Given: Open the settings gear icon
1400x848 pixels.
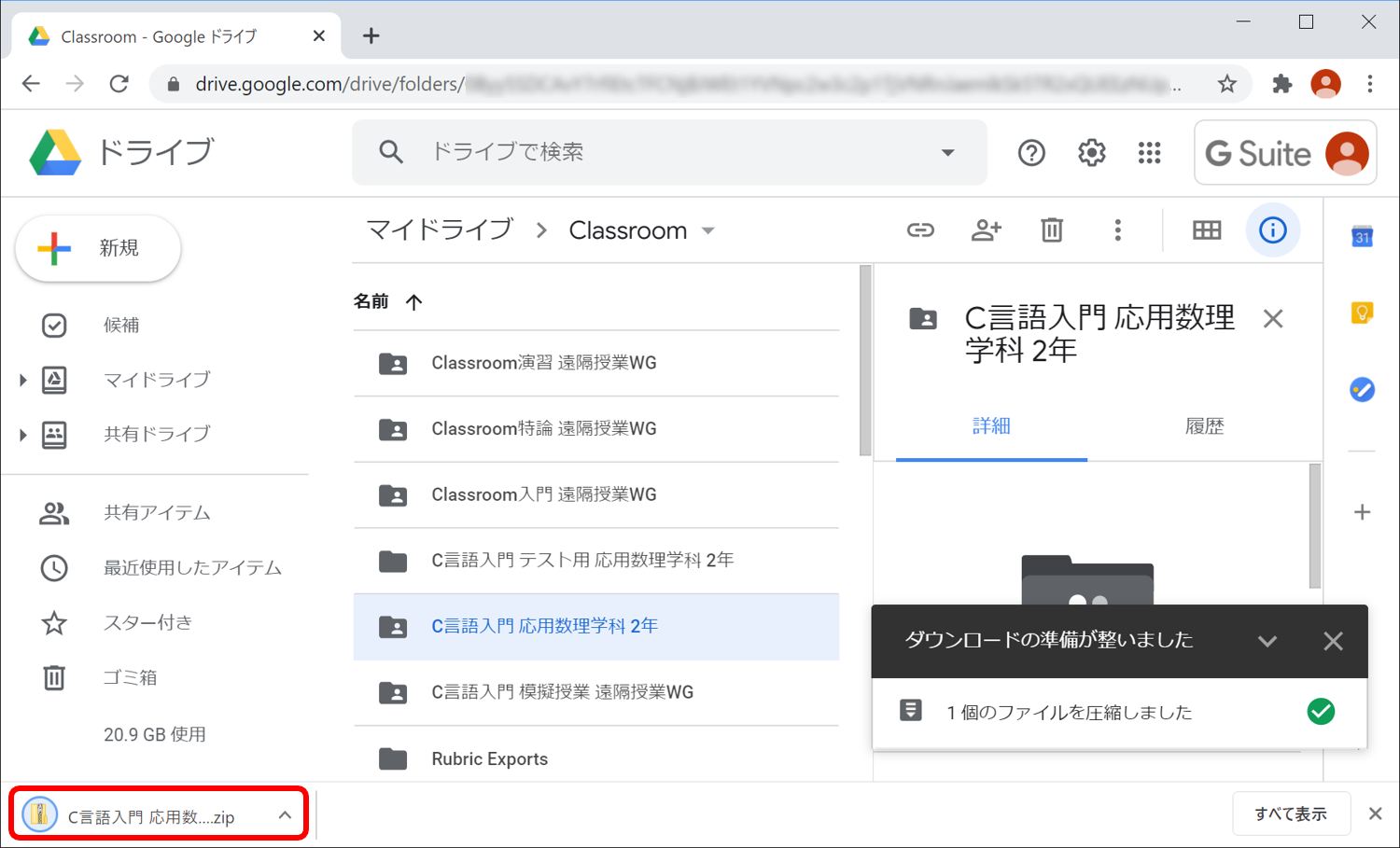Looking at the screenshot, I should point(1091,153).
